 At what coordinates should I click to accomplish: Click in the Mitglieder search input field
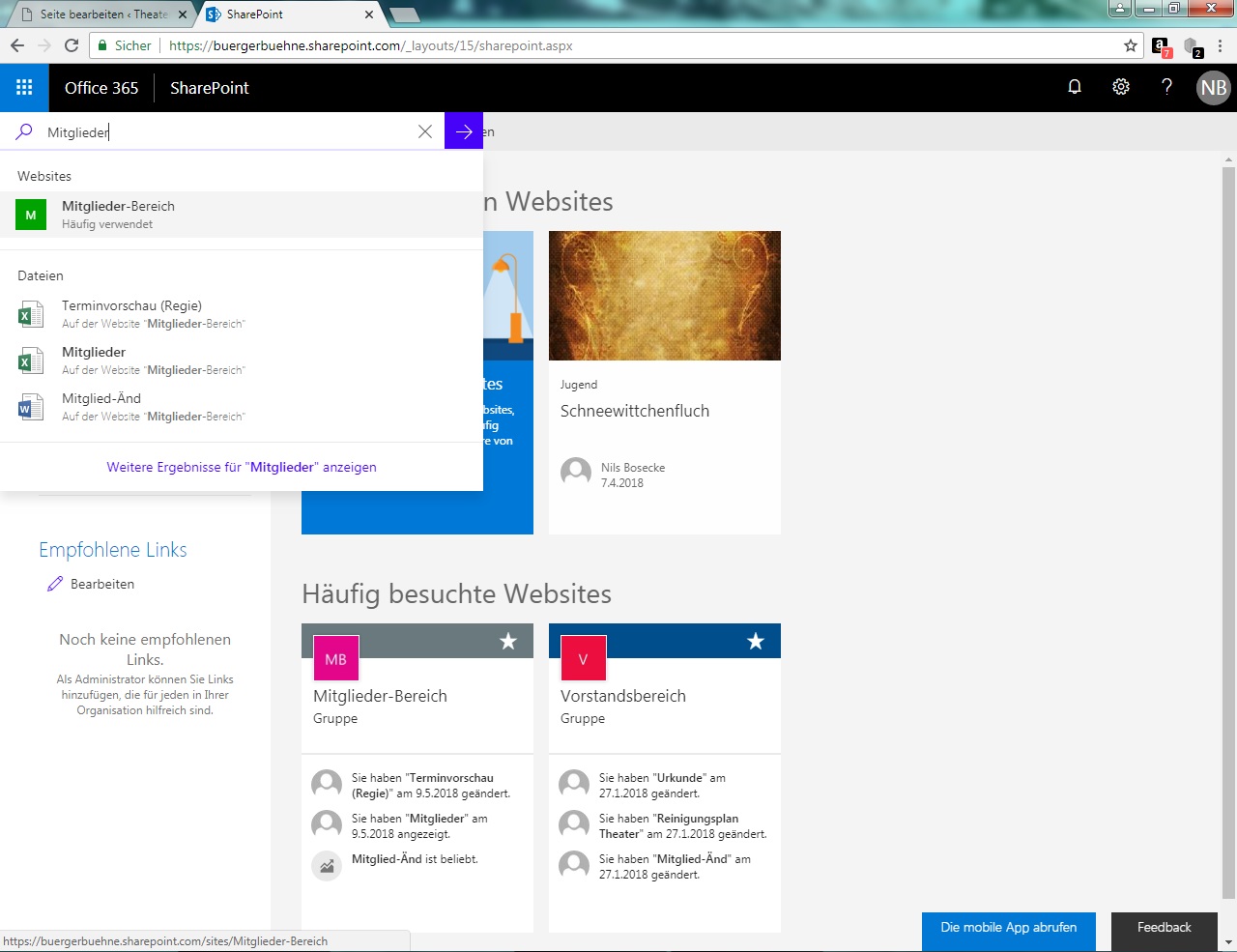click(232, 132)
